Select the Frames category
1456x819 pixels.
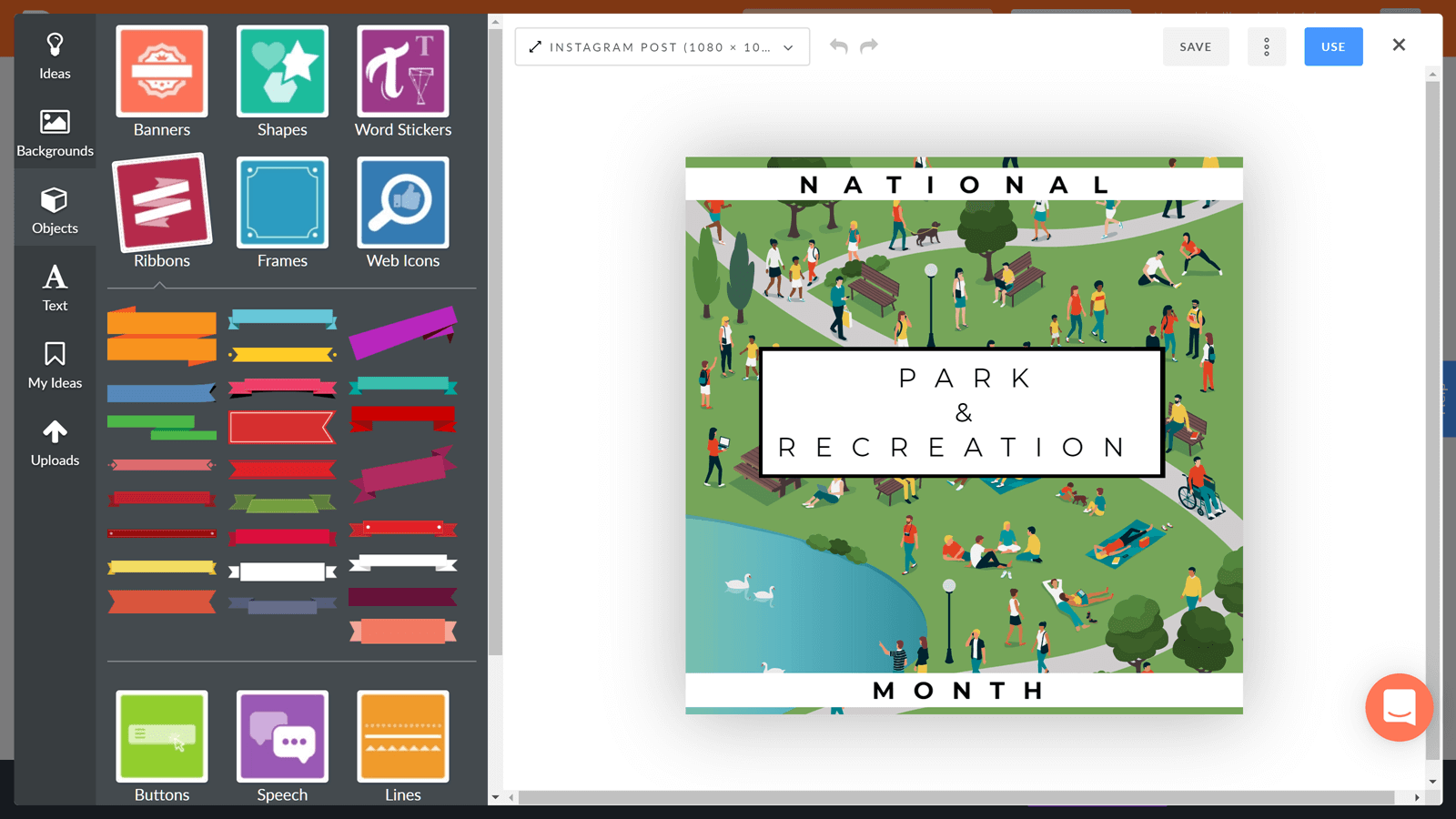pos(282,213)
